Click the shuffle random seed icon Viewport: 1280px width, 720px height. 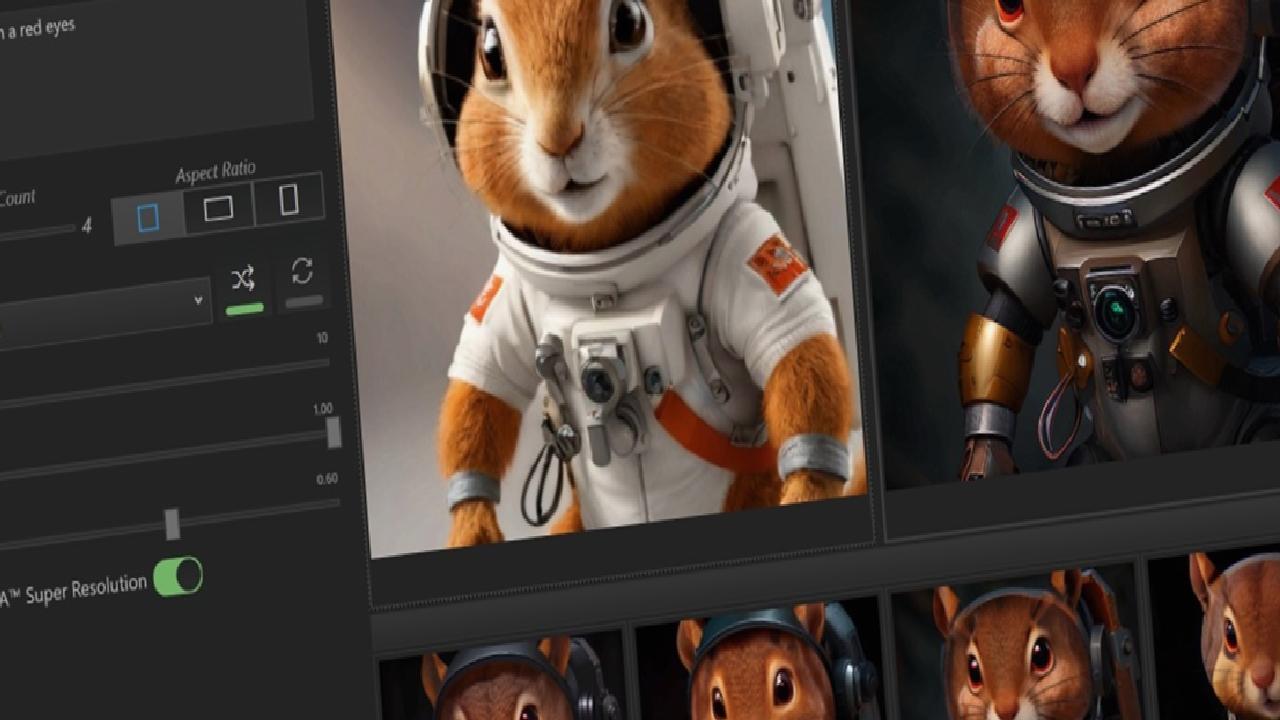pyautogui.click(x=243, y=279)
